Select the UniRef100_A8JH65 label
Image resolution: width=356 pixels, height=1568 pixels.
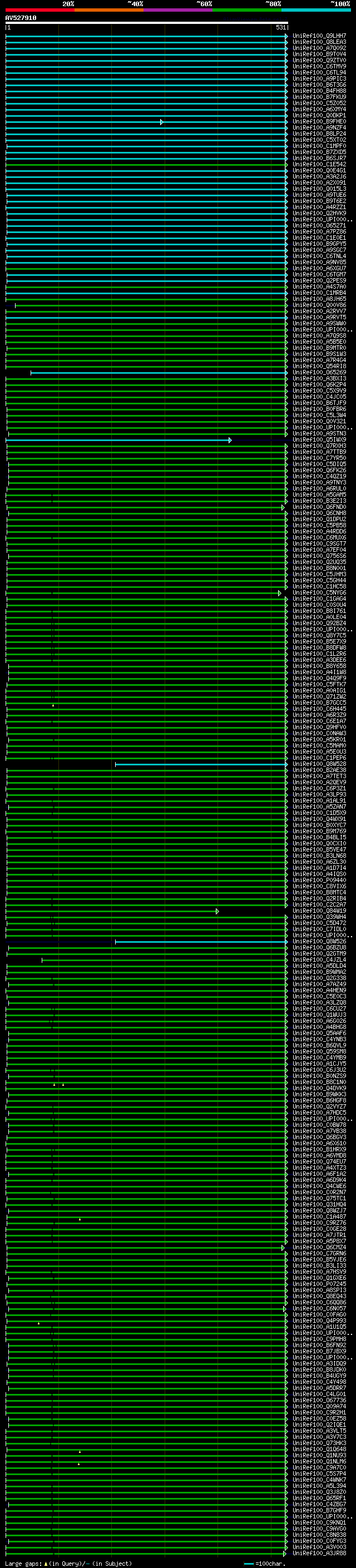pyautogui.click(x=319, y=299)
